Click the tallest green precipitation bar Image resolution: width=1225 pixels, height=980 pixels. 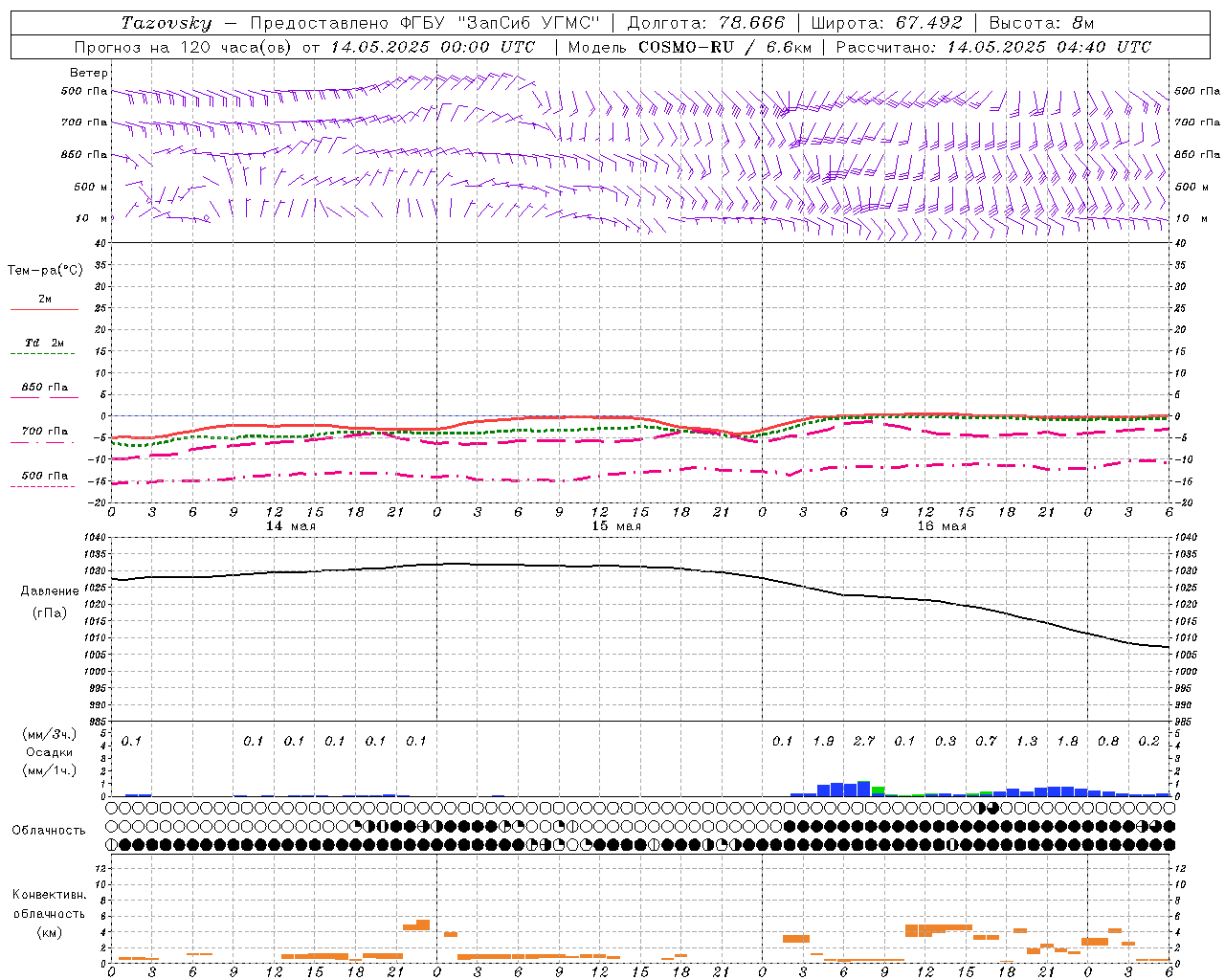878,790
